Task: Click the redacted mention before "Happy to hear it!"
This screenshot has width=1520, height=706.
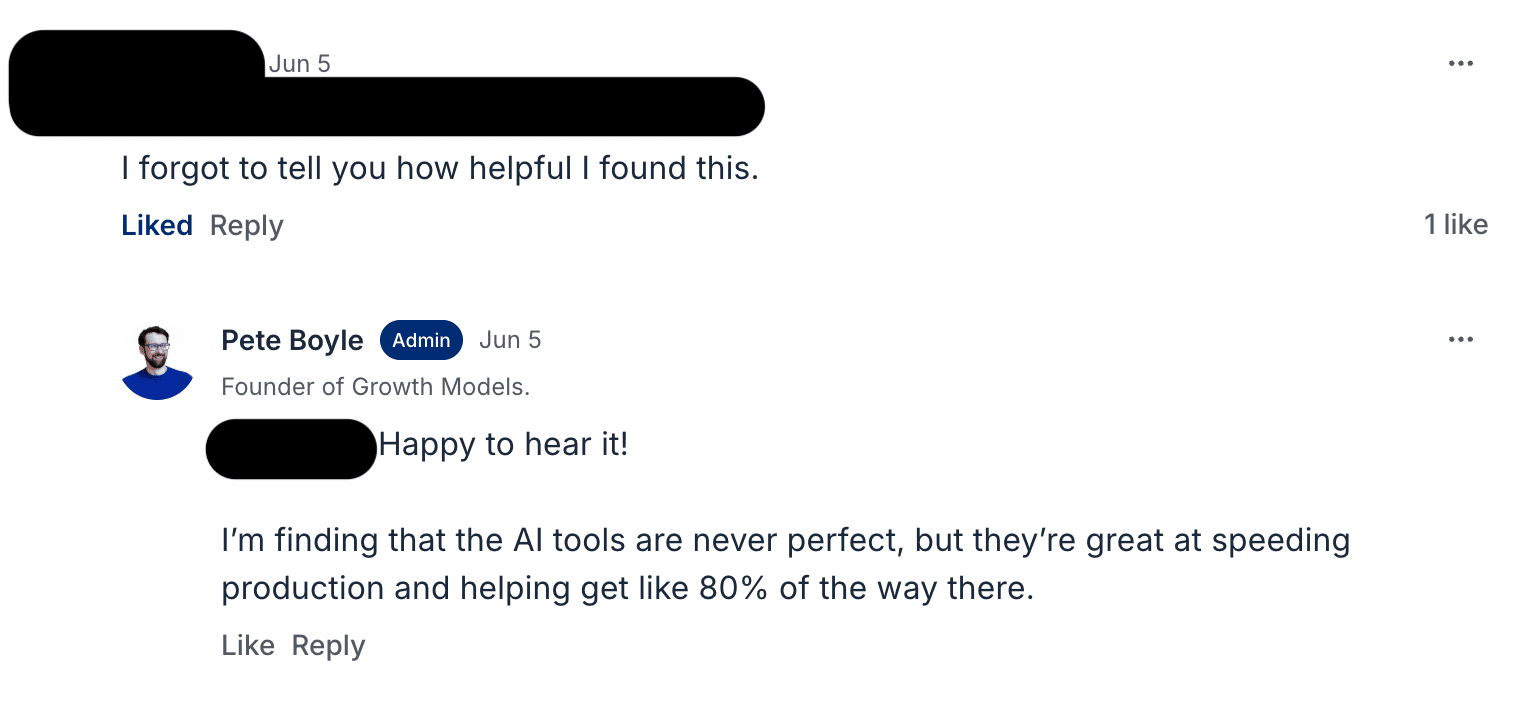Action: [291, 449]
